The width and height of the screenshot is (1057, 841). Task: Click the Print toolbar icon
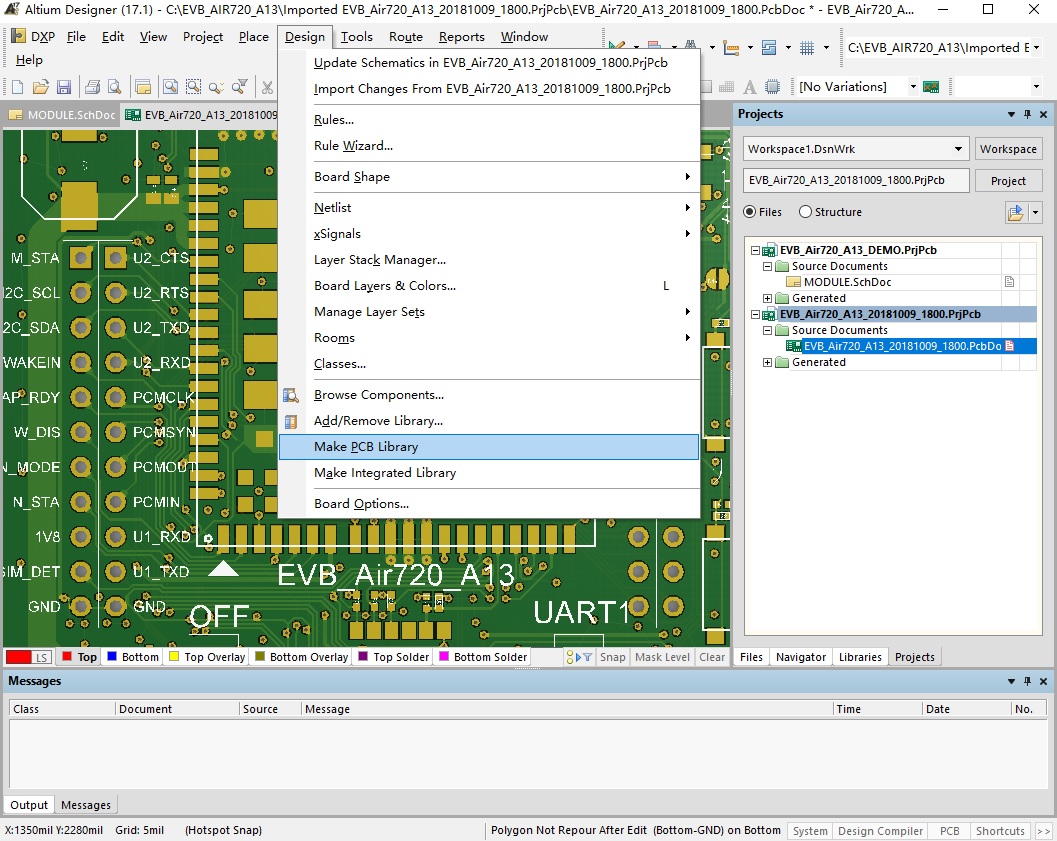click(x=93, y=87)
